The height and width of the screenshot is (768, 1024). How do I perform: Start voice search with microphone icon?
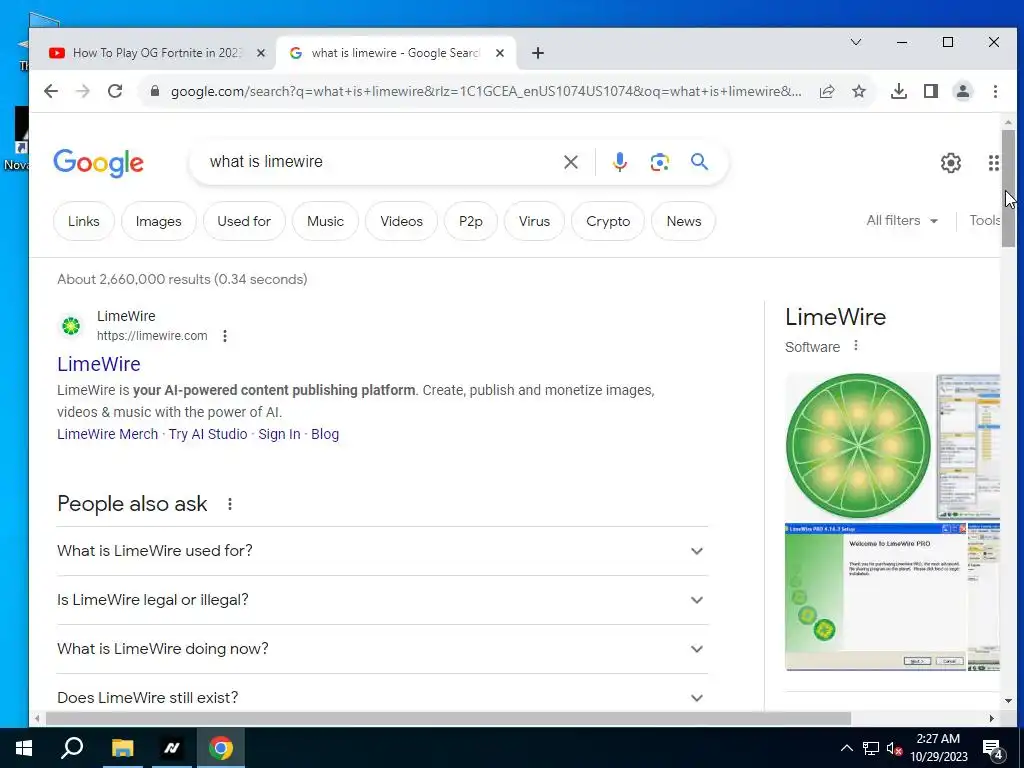620,162
